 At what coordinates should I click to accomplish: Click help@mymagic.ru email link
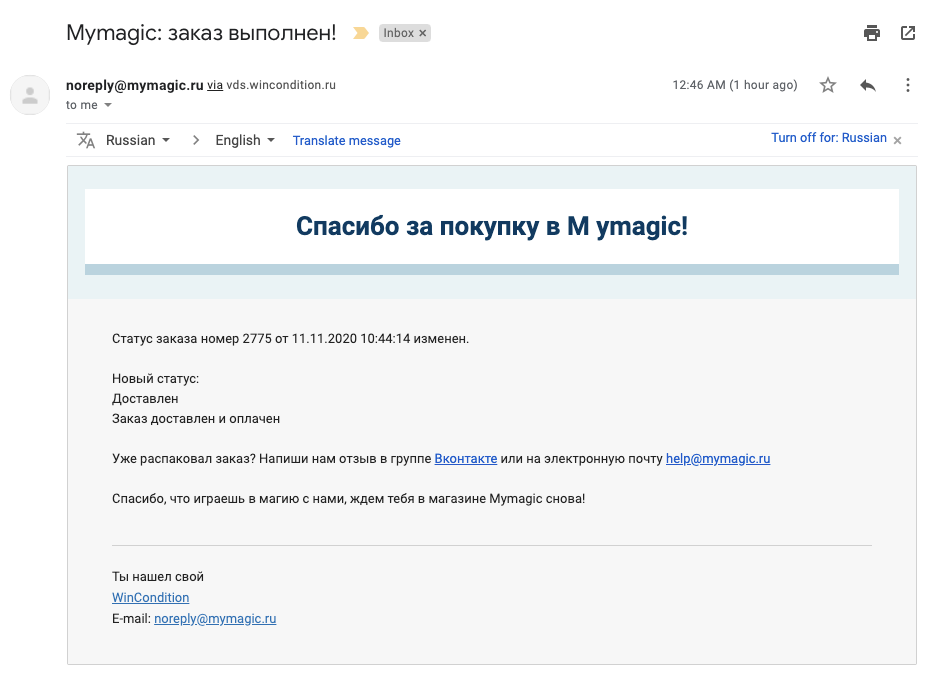tap(718, 459)
